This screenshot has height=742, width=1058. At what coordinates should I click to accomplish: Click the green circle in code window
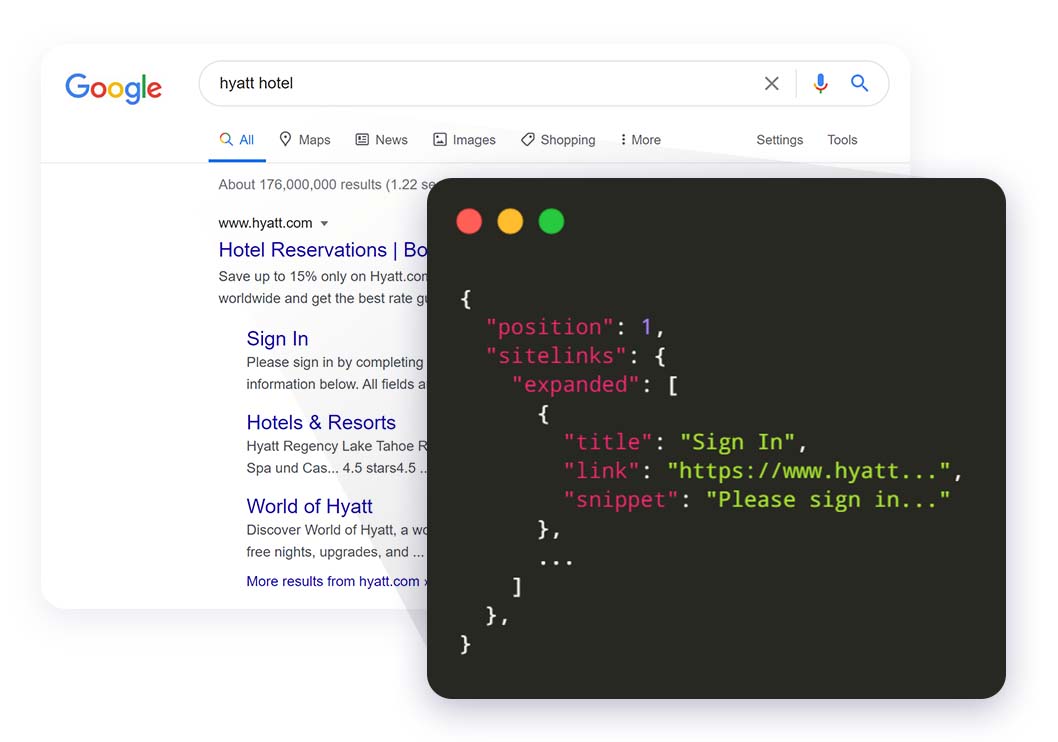pyautogui.click(x=551, y=221)
